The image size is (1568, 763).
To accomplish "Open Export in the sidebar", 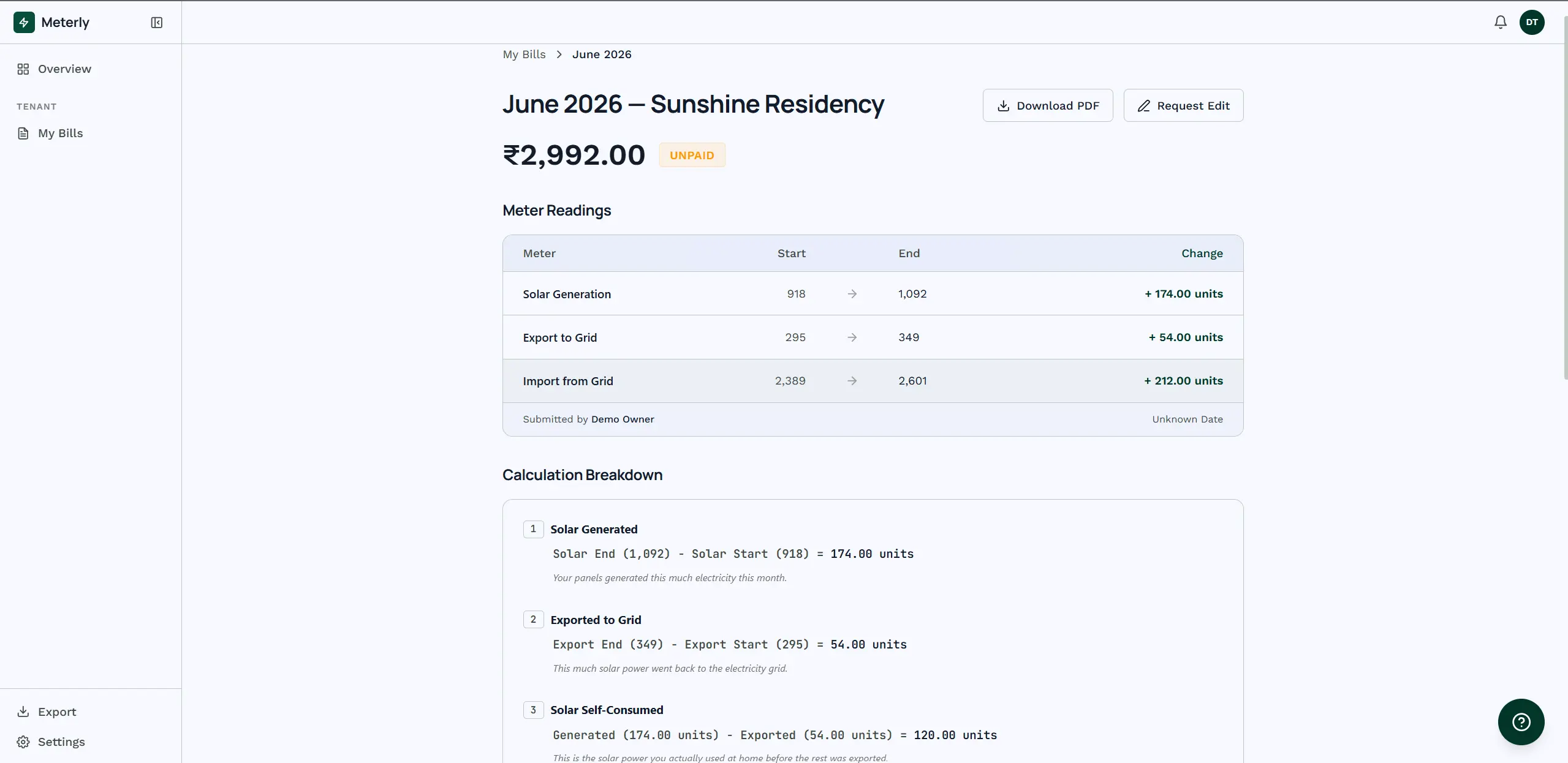I will 57,712.
